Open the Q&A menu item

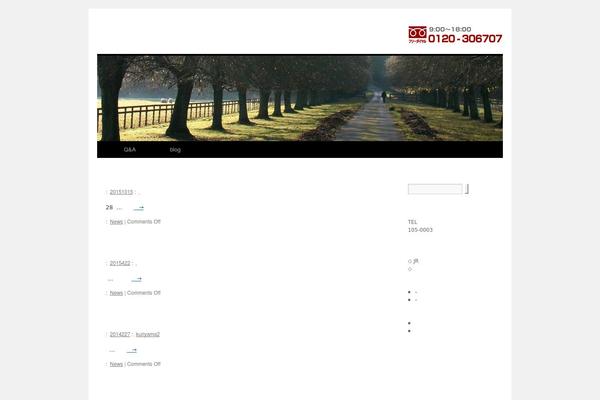(x=130, y=150)
